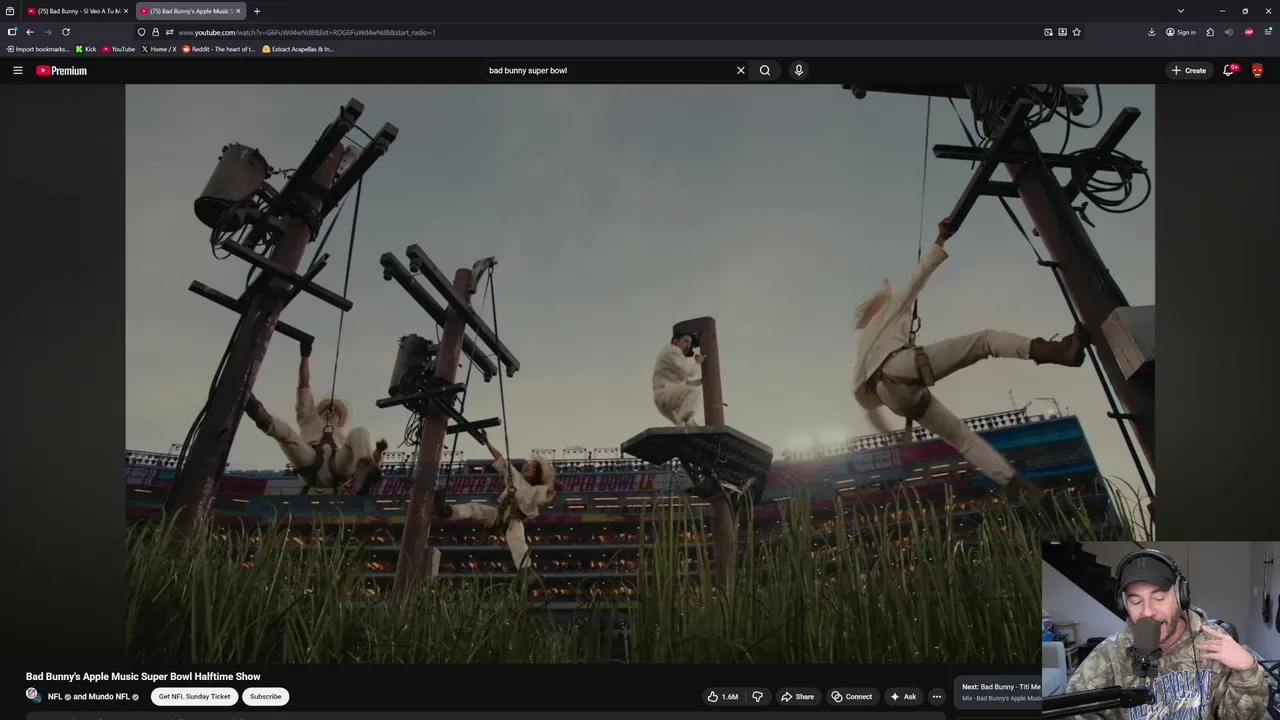
Task: Open more actions three-dot menu
Action: (x=937, y=696)
